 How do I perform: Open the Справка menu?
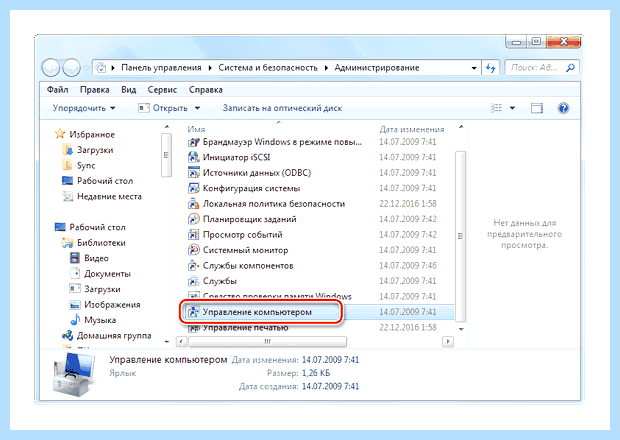coord(206,90)
